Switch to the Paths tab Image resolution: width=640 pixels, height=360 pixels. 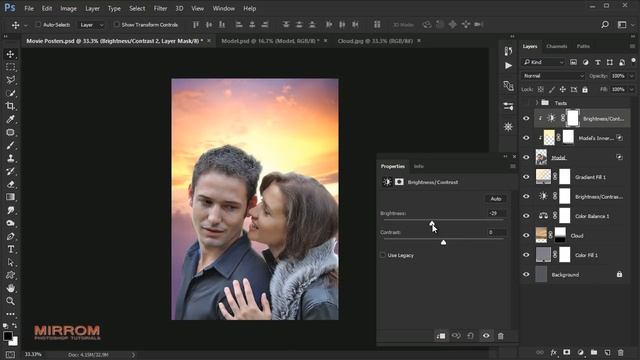click(583, 47)
